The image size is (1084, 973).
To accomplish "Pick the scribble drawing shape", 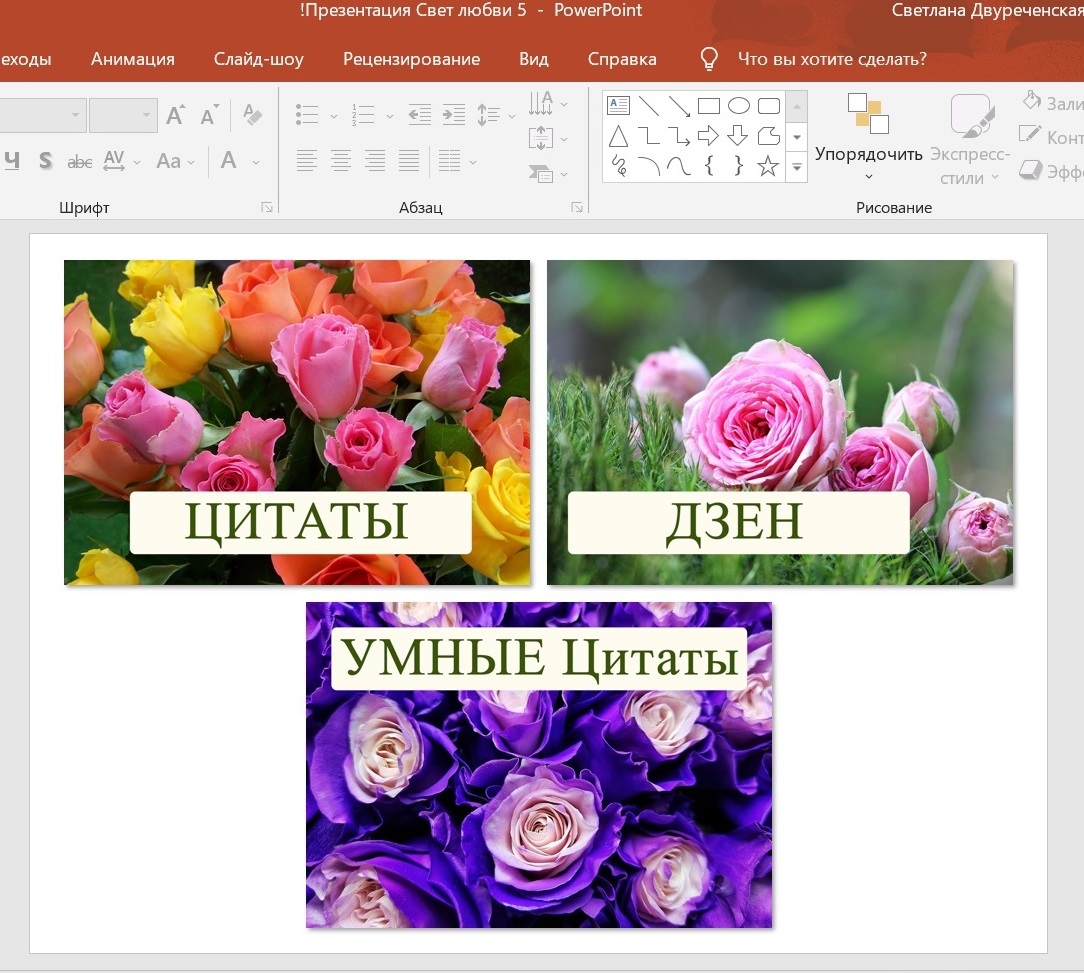I will (619, 166).
